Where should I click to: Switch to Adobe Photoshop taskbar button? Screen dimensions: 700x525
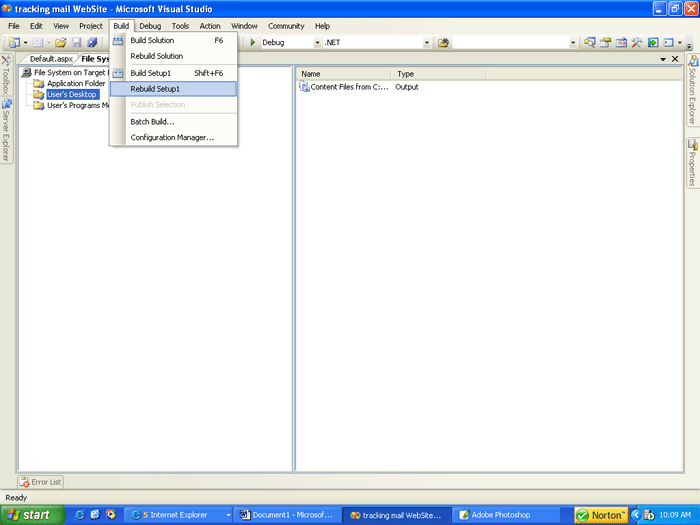(506, 515)
